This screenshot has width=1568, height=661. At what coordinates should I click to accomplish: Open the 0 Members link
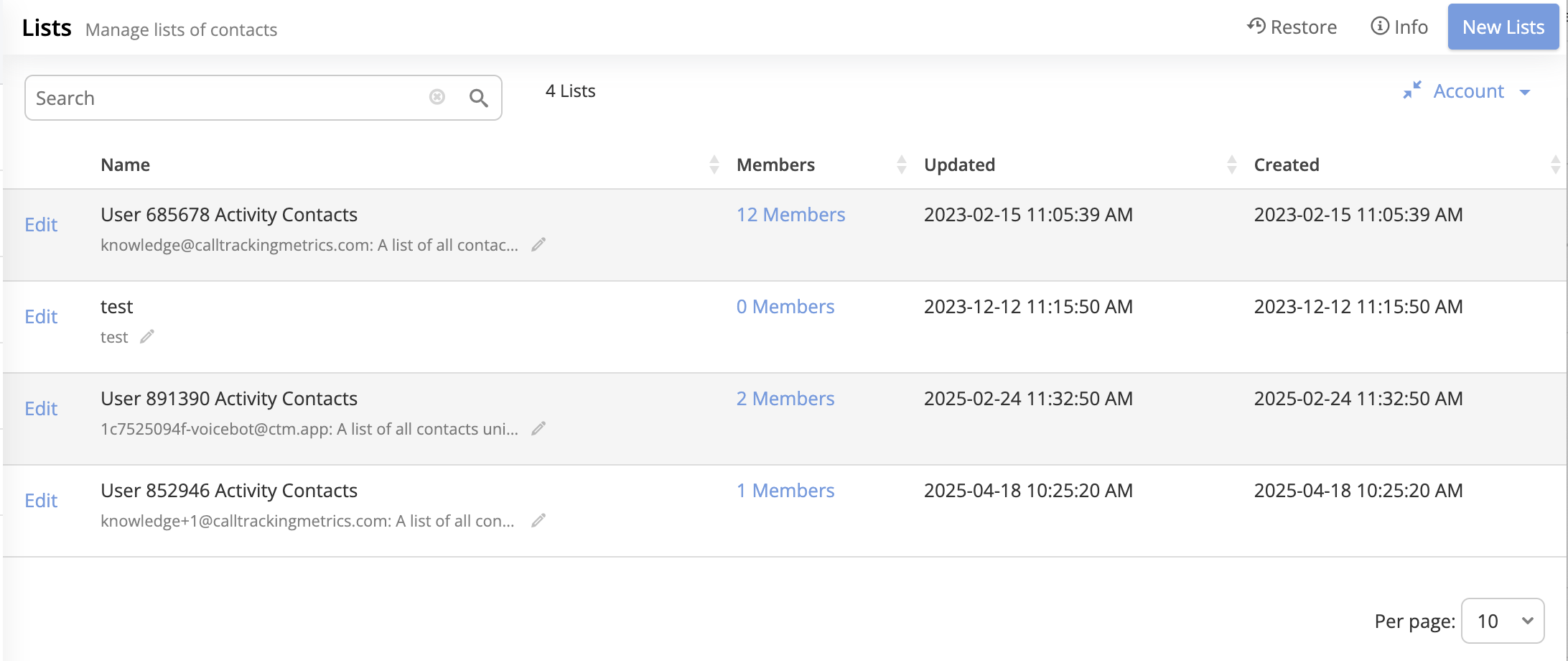pyautogui.click(x=785, y=307)
